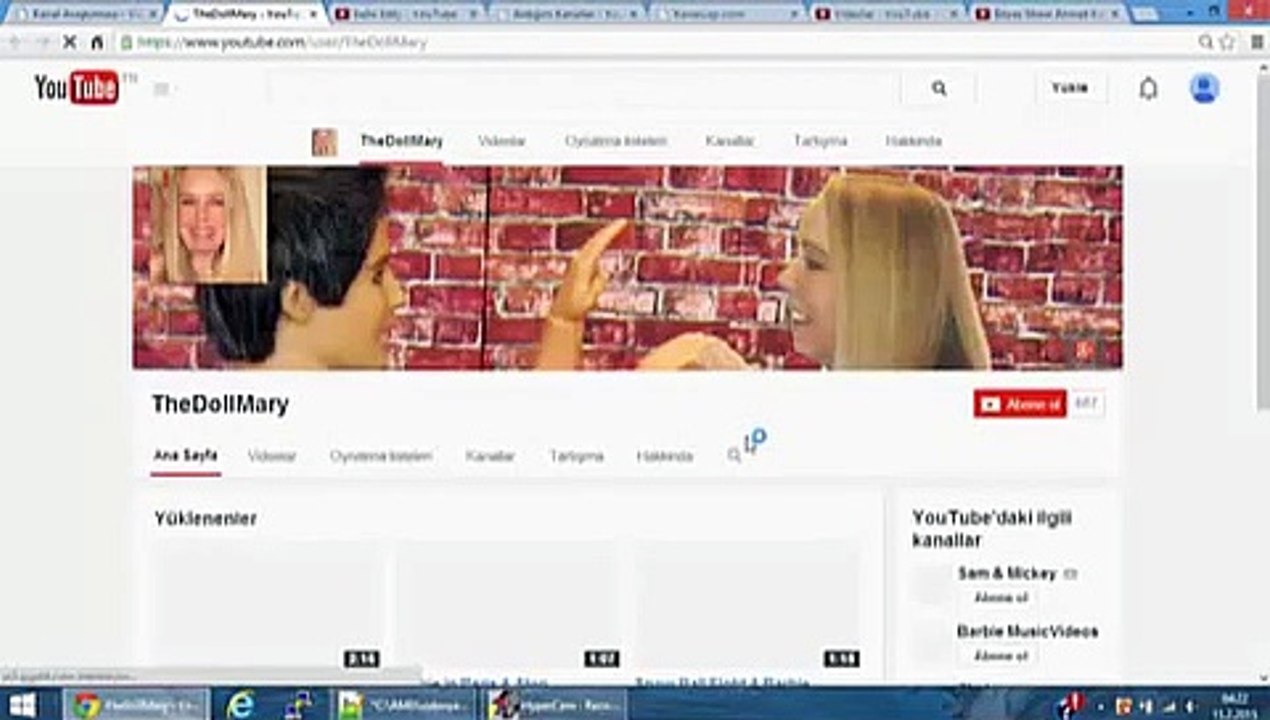The image size is (1270, 720).
Task: Click the Yüklenenler section heading
Action: click(205, 518)
